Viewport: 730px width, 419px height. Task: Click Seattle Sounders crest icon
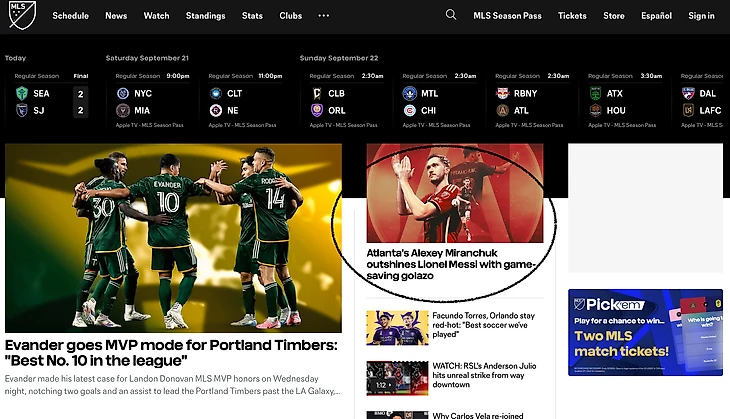[22, 93]
